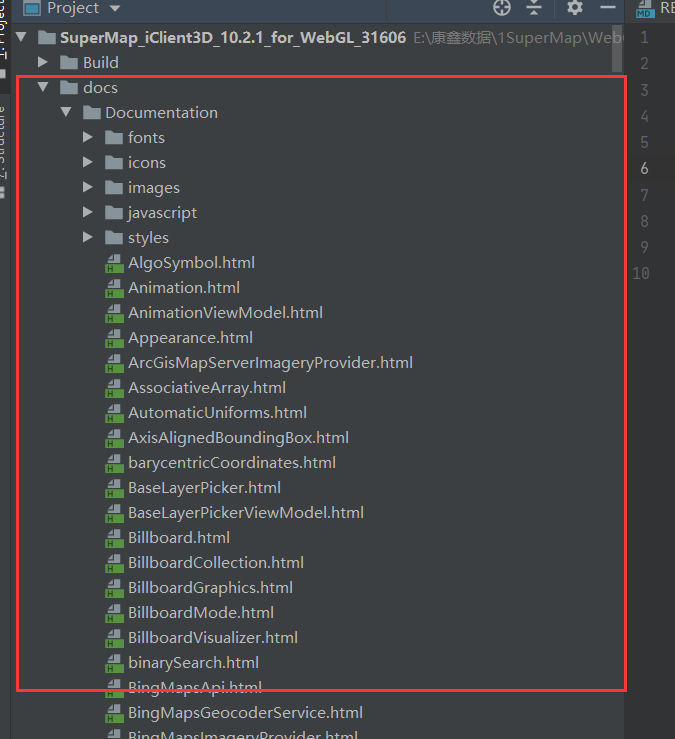Click line number 1 in editor gutter
The image size is (675, 739).
point(644,37)
